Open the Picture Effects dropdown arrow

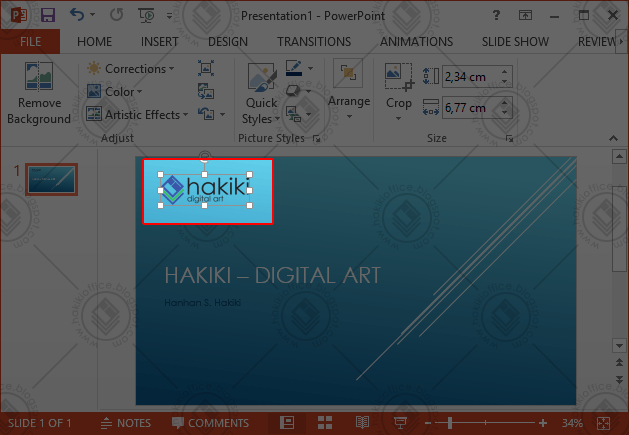(308, 91)
